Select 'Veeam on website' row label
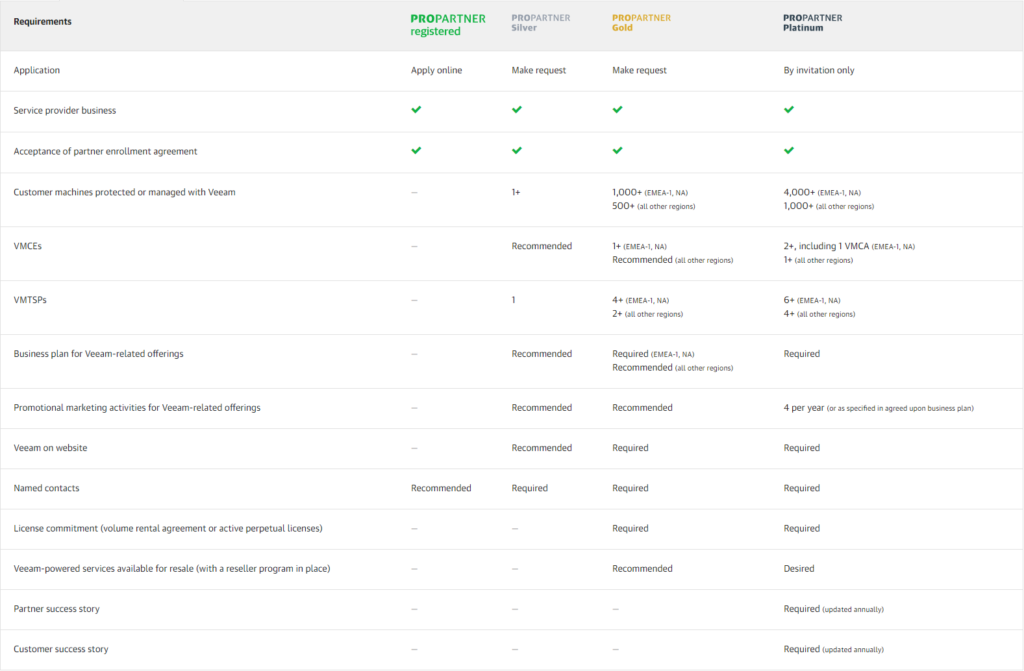The width and height of the screenshot is (1024, 671). tap(50, 448)
